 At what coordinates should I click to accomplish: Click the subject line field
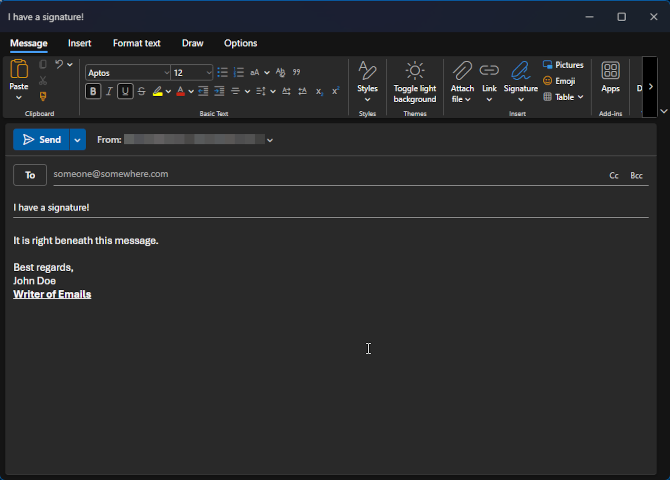pyautogui.click(x=331, y=208)
